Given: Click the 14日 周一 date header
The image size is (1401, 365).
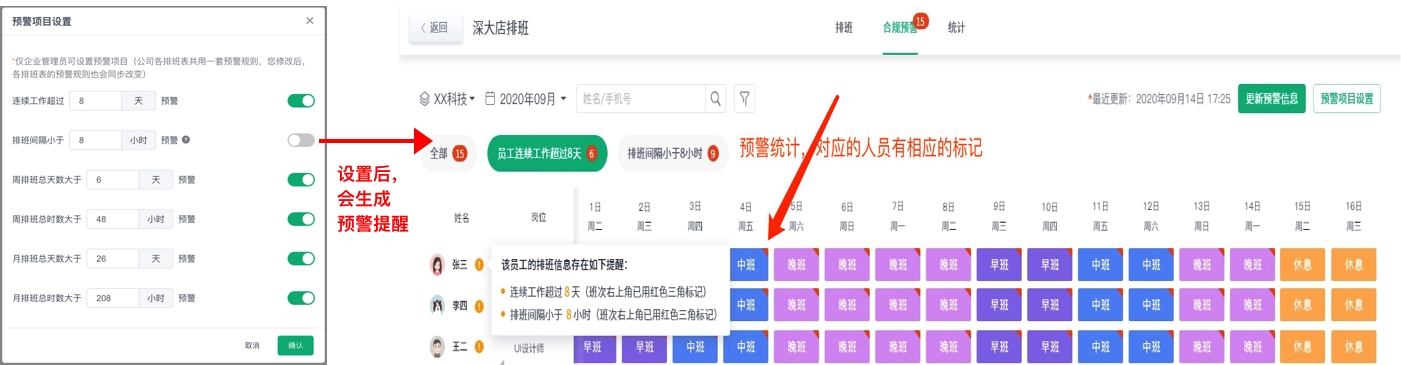Looking at the screenshot, I should [1252, 217].
